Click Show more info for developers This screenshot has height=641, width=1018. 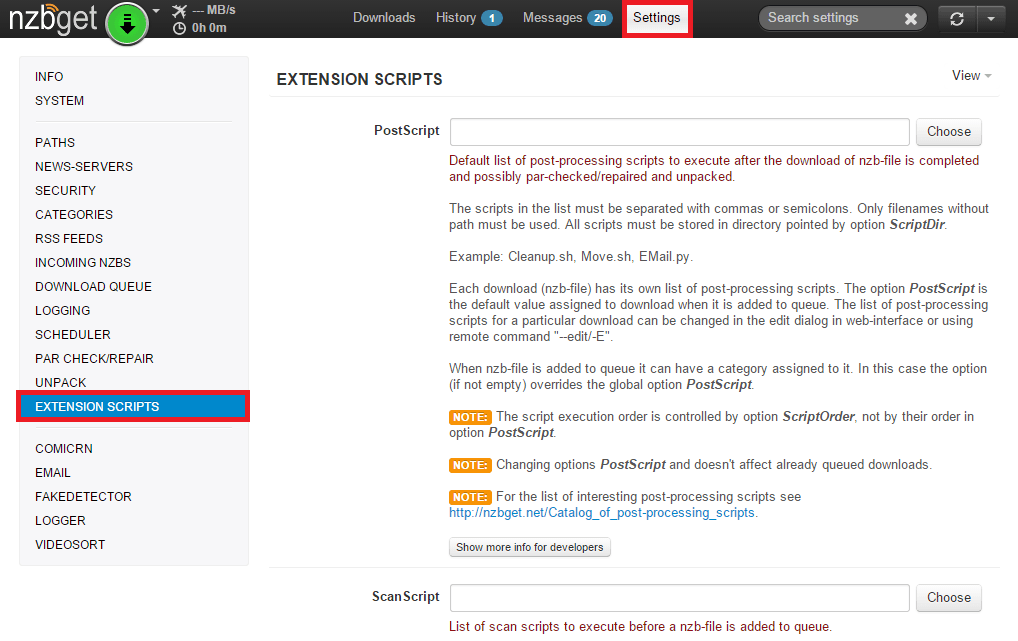(529, 547)
